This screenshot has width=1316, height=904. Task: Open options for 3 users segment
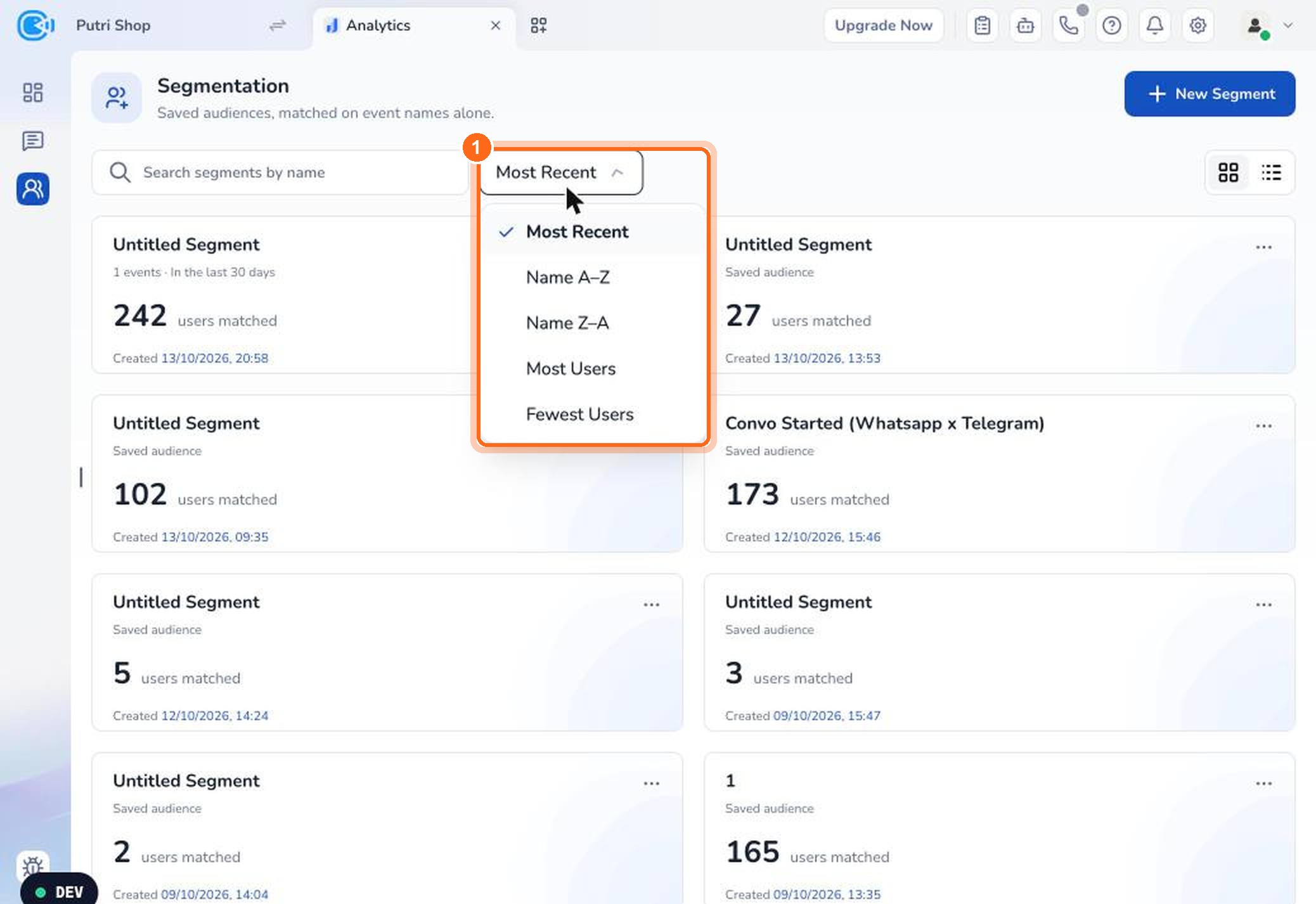pos(1263,605)
